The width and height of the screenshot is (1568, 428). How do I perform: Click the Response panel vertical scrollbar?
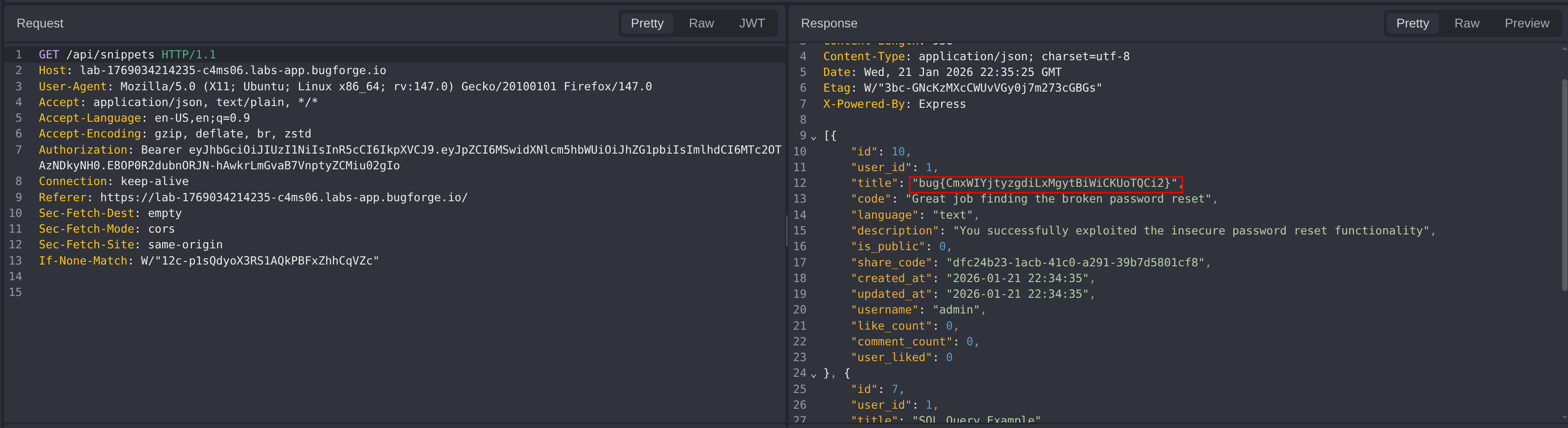(1564, 182)
